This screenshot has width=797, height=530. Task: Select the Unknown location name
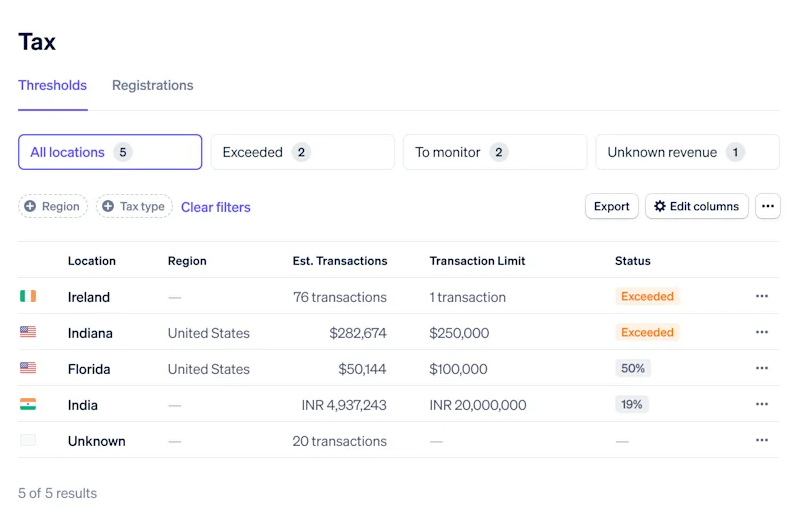point(97,442)
